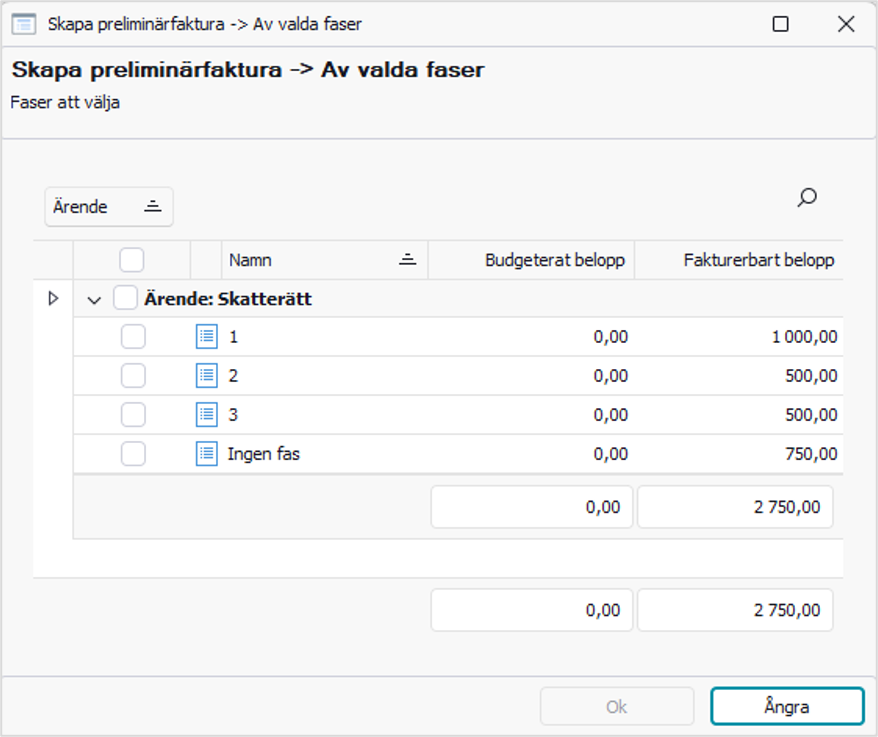Click the 1 000,00 invoiceable amount
This screenshot has width=878, height=737.
tap(804, 337)
